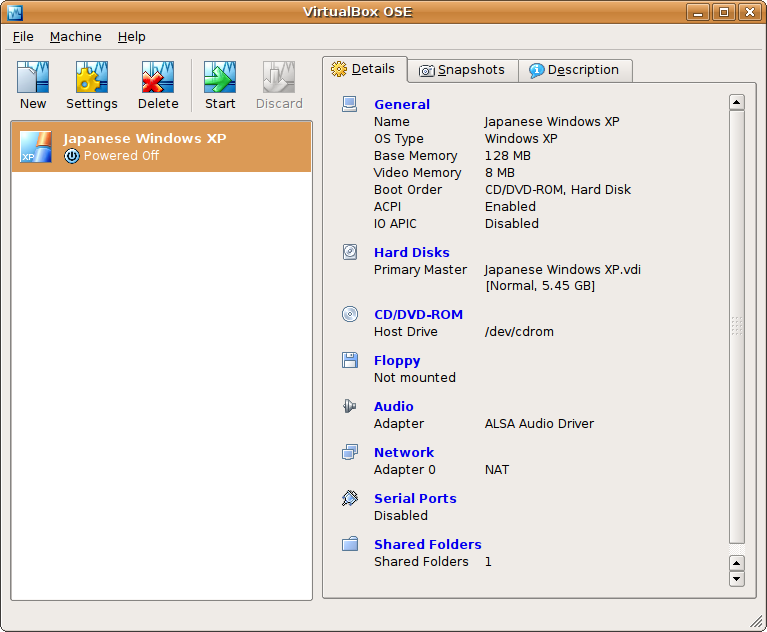
Task: Click the Hard Disks section icon
Action: pyautogui.click(x=350, y=252)
